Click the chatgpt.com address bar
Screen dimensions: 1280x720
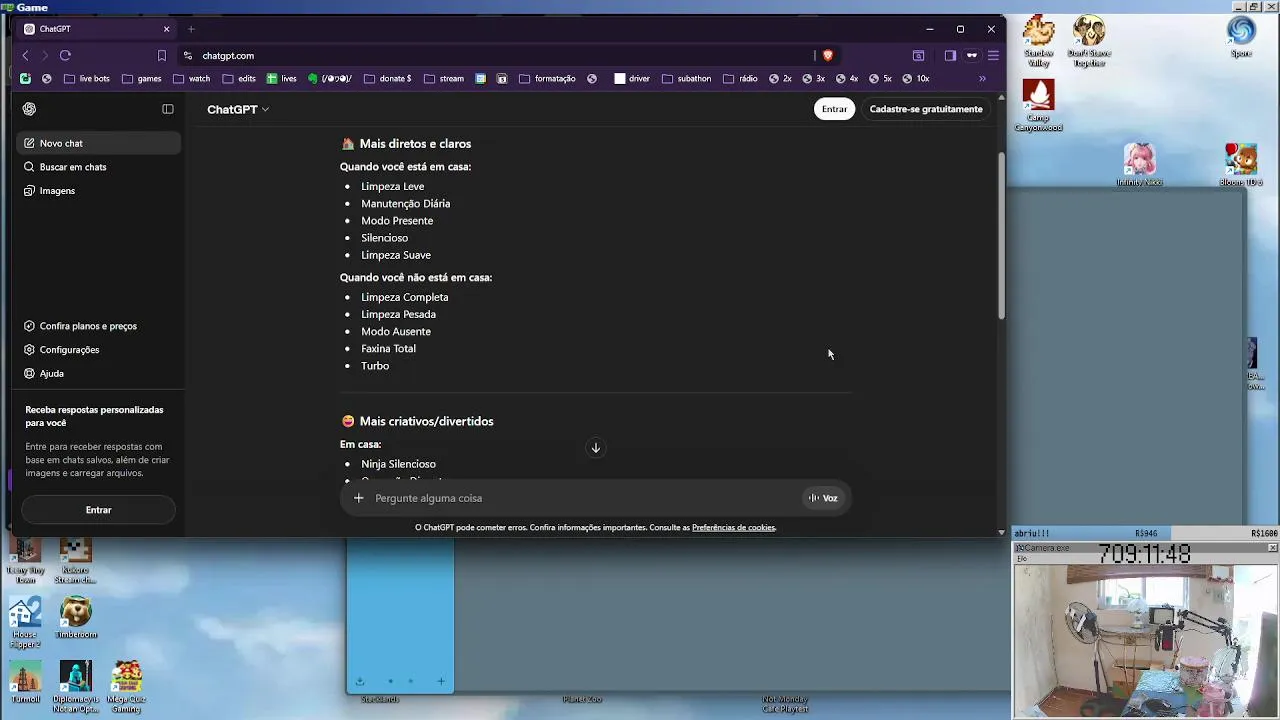point(500,56)
